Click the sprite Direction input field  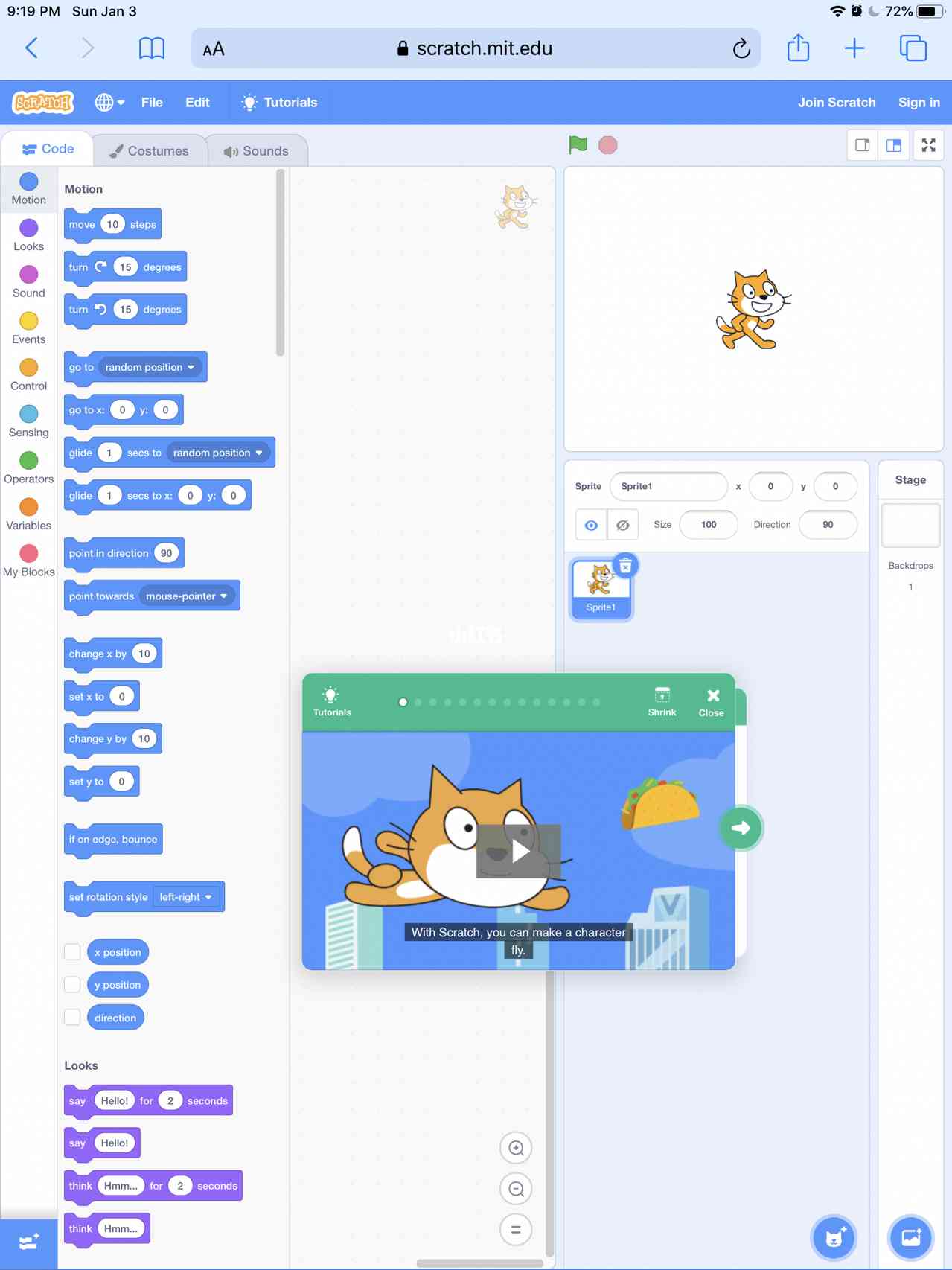pos(828,525)
